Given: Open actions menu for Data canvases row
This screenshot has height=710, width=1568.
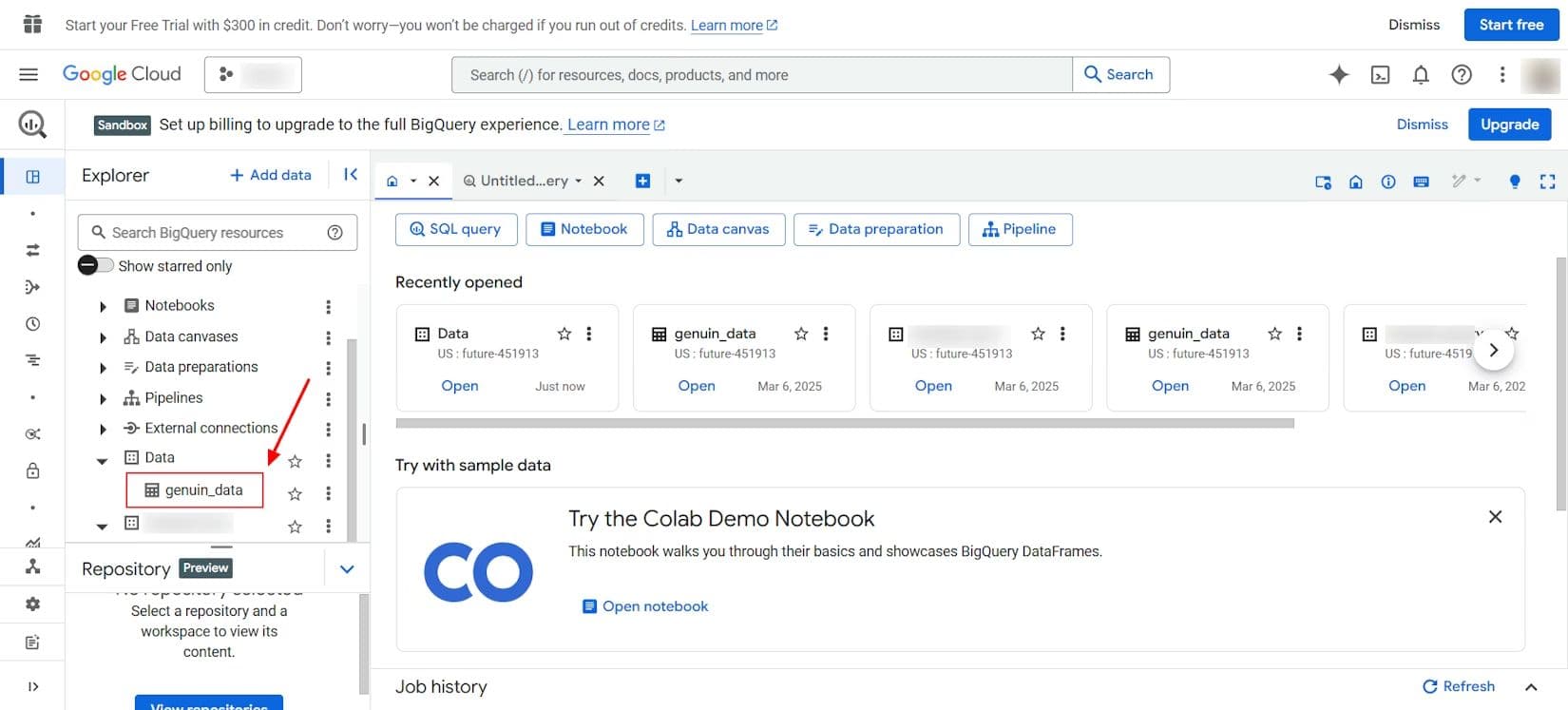Looking at the screenshot, I should 328,337.
